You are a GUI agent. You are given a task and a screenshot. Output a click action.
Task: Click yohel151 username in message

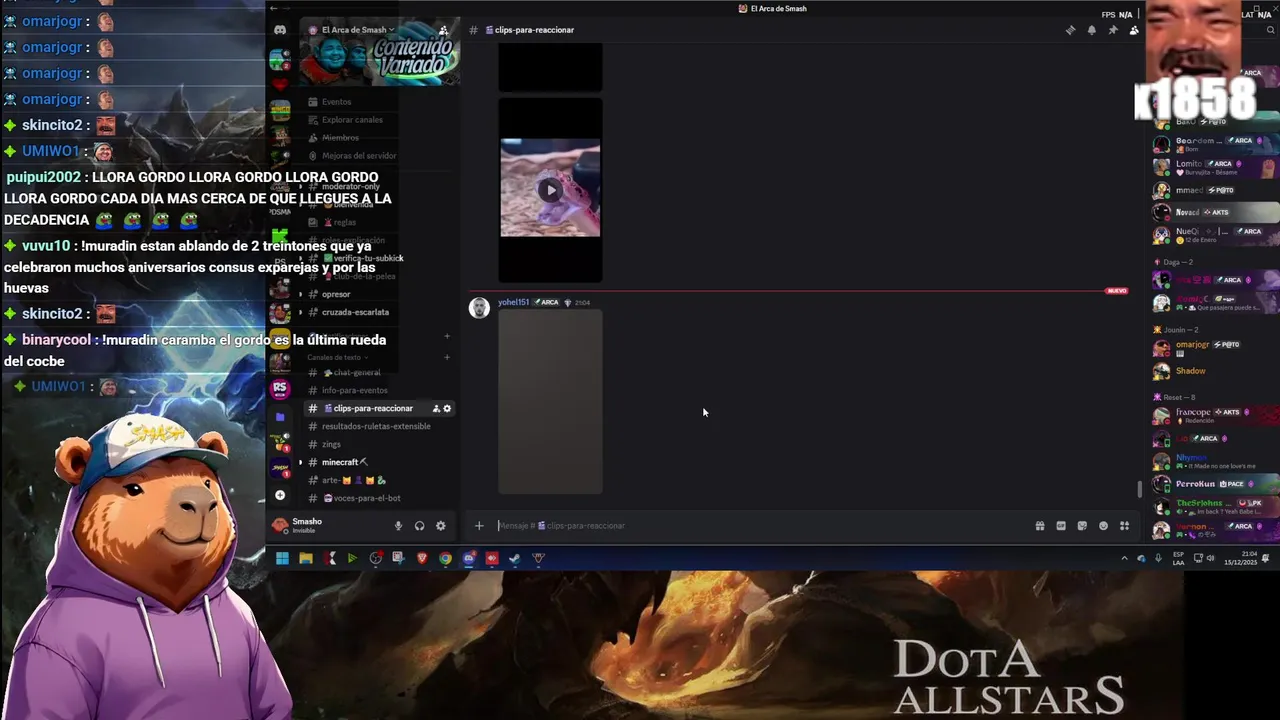pos(513,302)
